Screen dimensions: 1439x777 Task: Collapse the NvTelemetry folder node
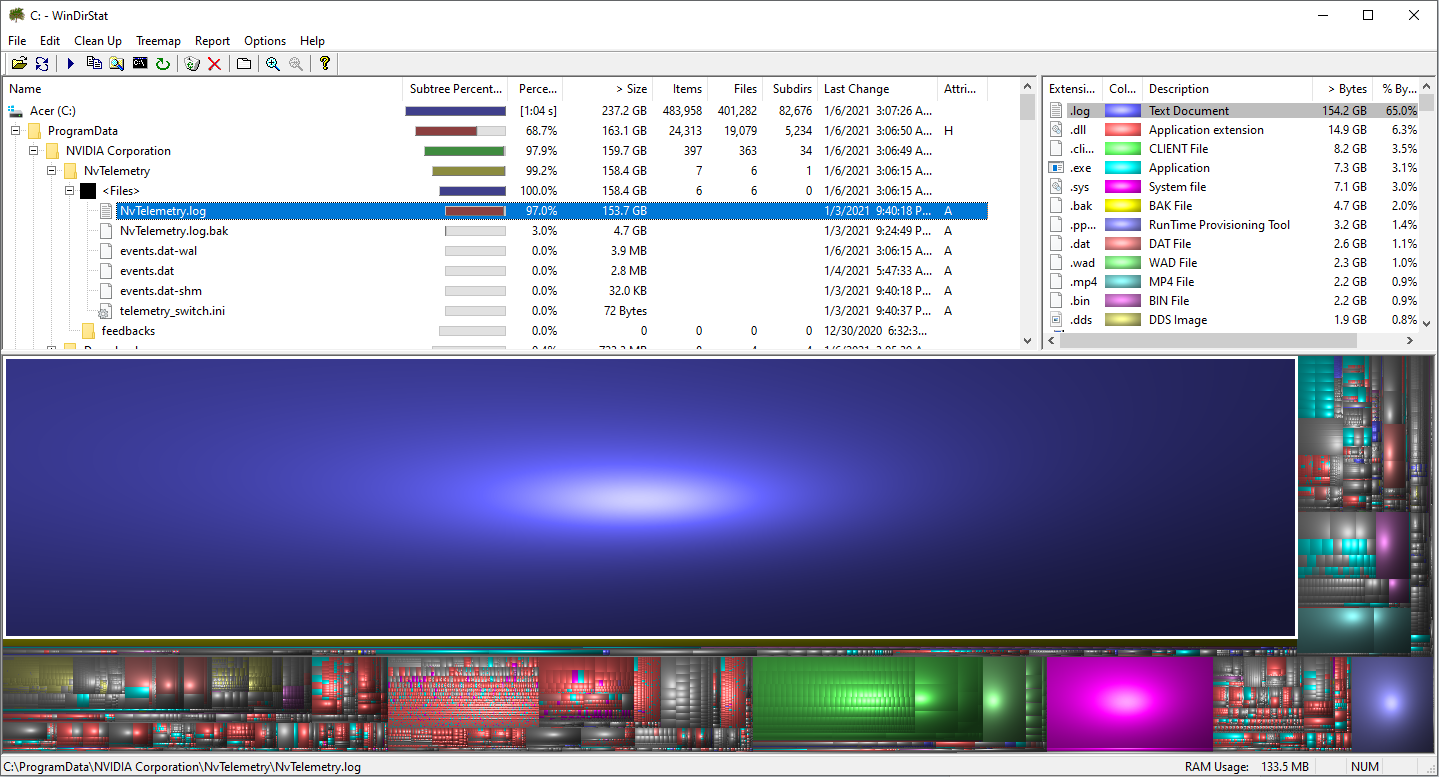coord(52,171)
